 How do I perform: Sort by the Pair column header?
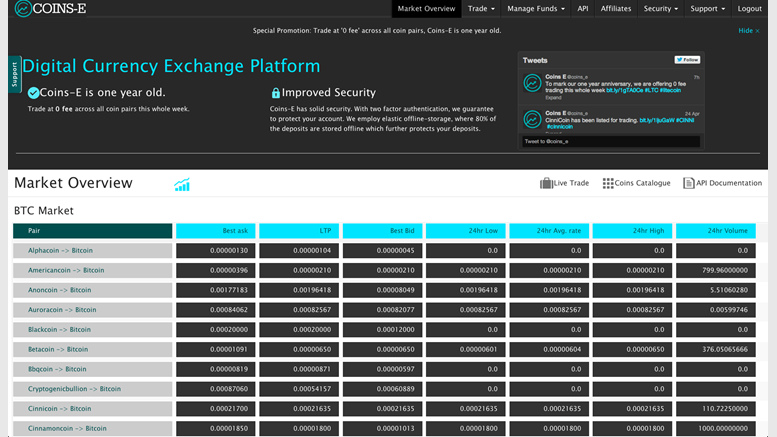(93, 231)
